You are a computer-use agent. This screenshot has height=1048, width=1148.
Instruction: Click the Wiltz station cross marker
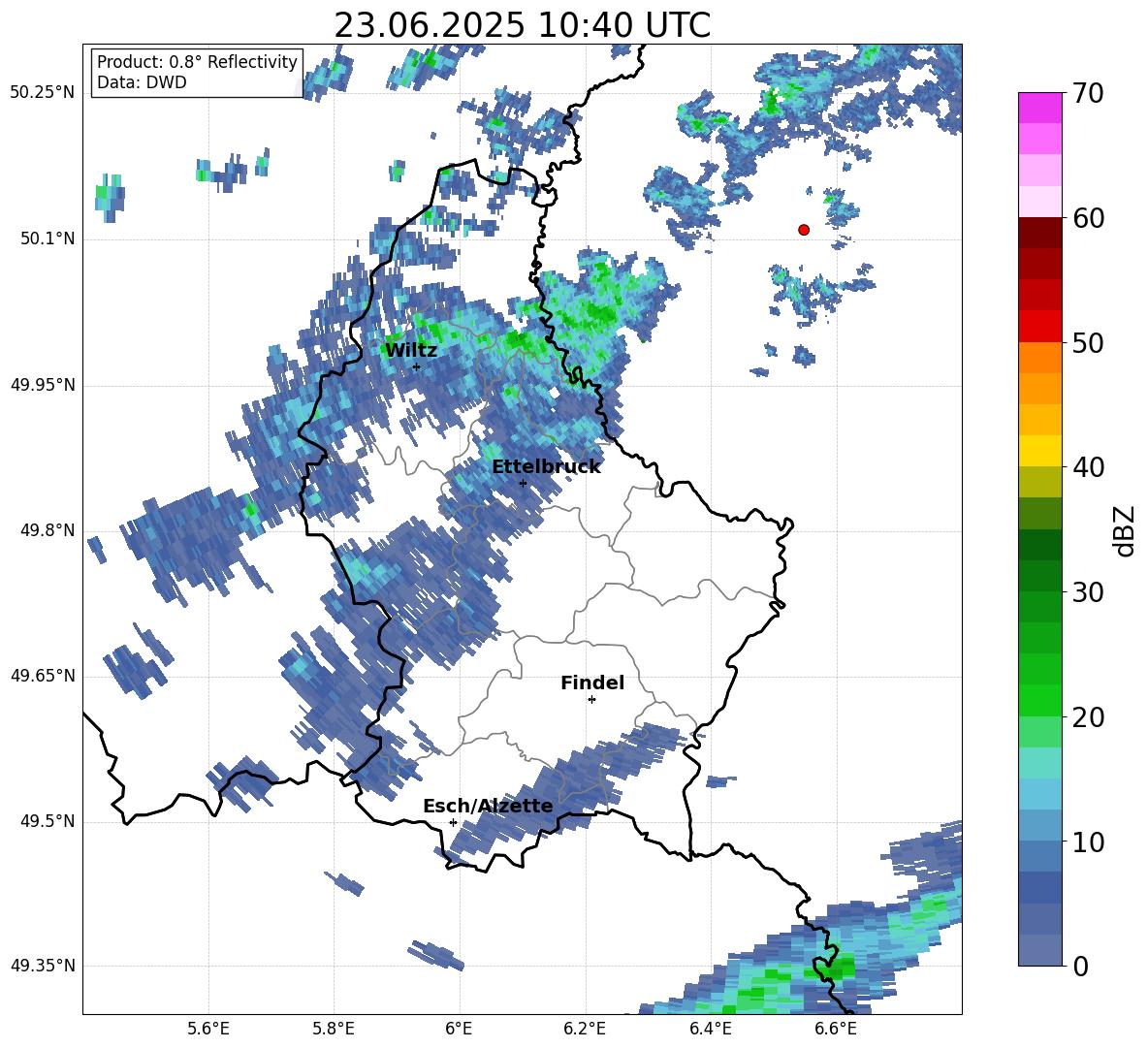[417, 366]
